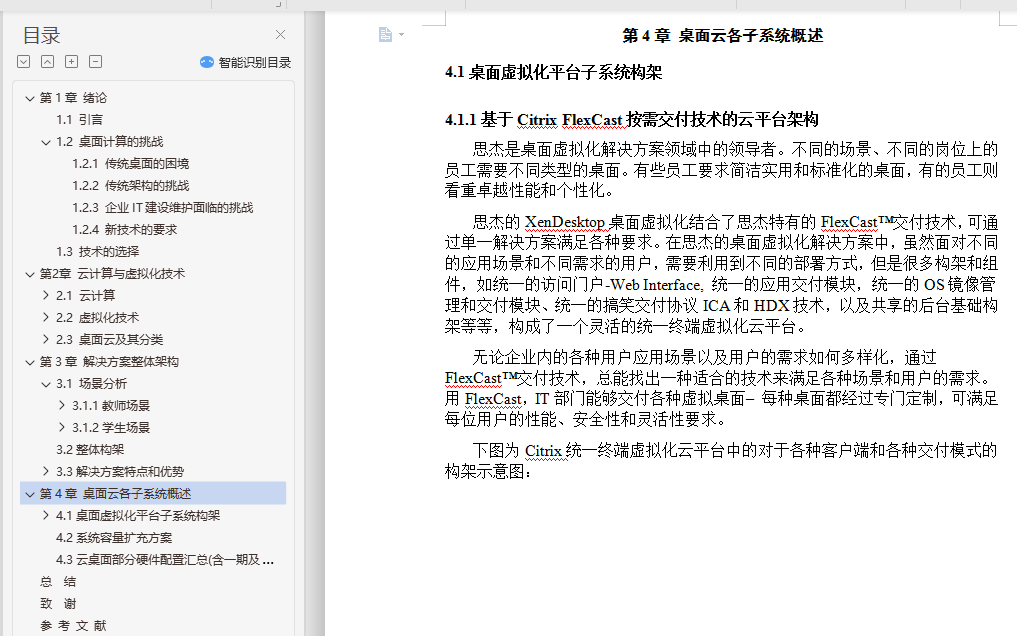Viewport: 1017px width, 636px height.
Task: Go to 1.2.1 传统桌面的困境
Action: pyautogui.click(x=130, y=164)
